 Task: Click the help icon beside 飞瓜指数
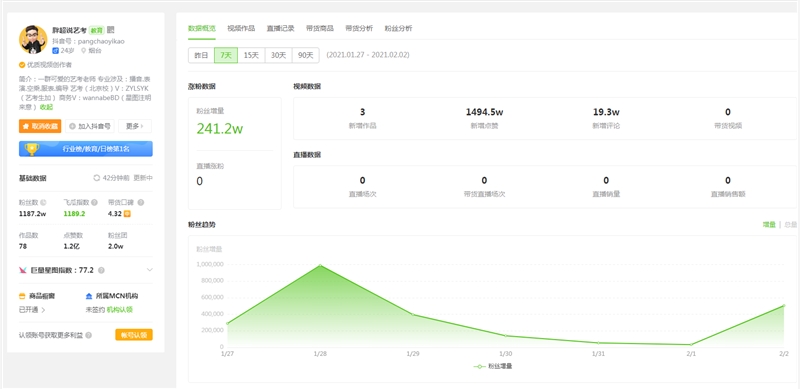coord(95,203)
